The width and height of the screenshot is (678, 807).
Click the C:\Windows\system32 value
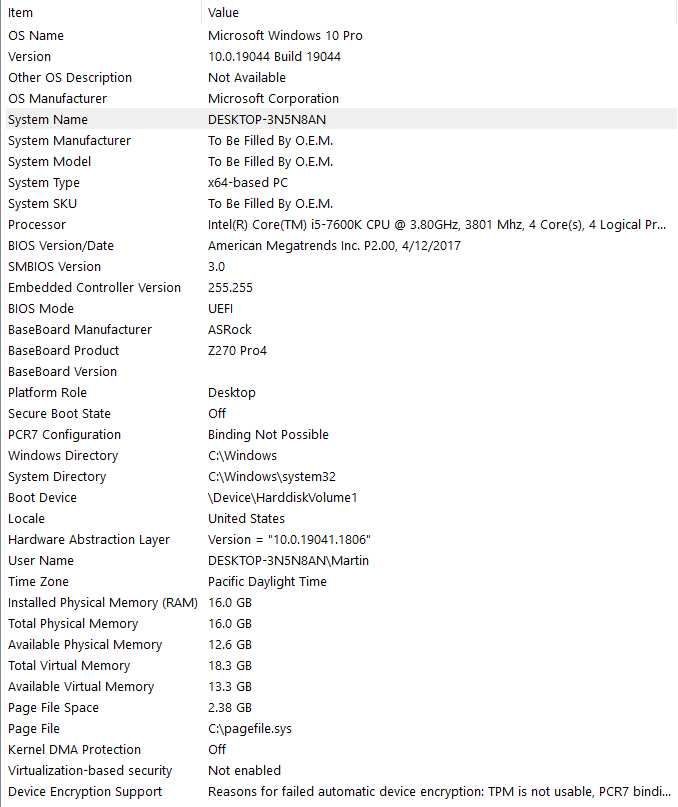[x=272, y=477]
